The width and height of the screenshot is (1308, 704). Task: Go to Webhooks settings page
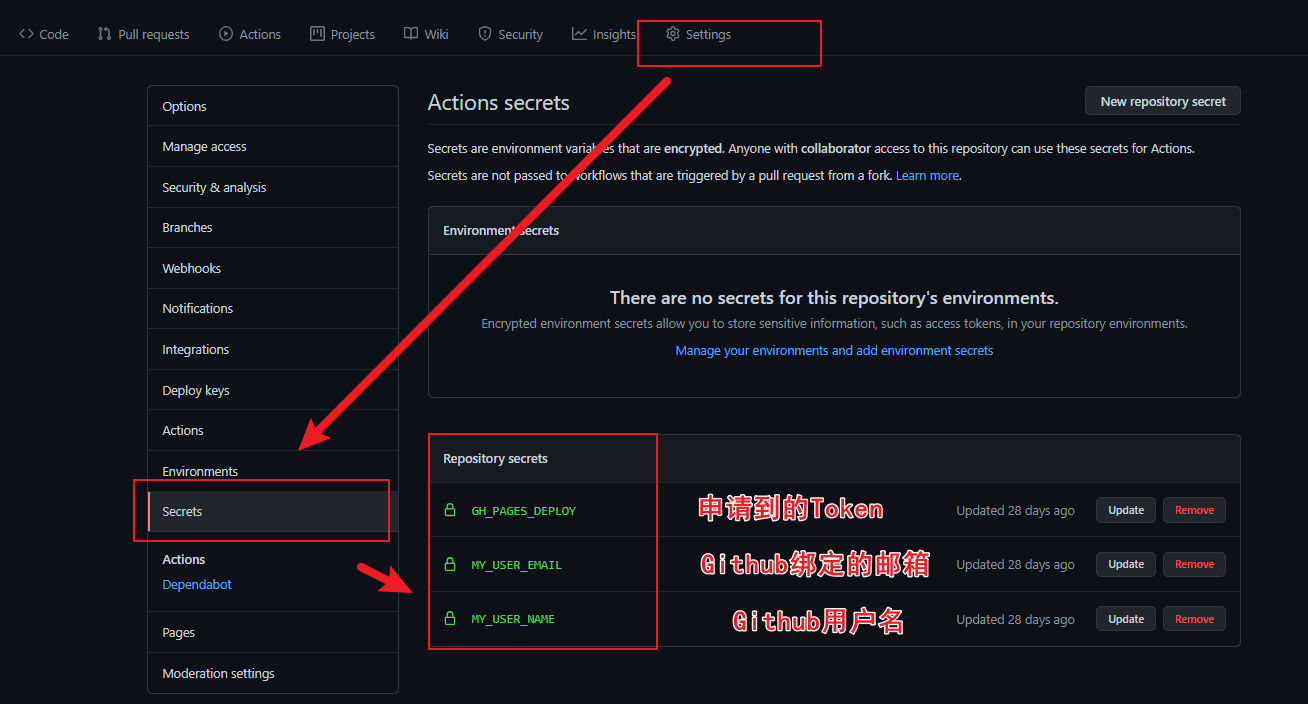(192, 268)
